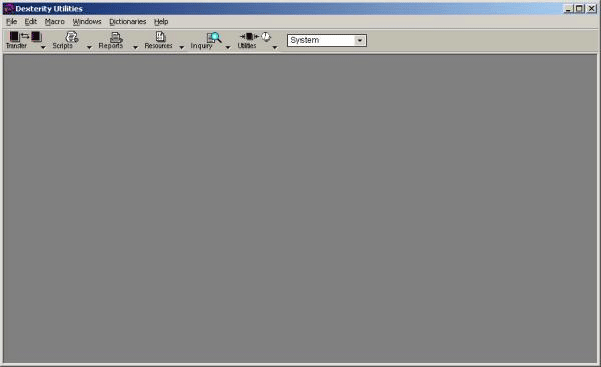The height and width of the screenshot is (367, 601).
Task: Expand the Inquiry dropdown arrow
Action: click(x=228, y=47)
